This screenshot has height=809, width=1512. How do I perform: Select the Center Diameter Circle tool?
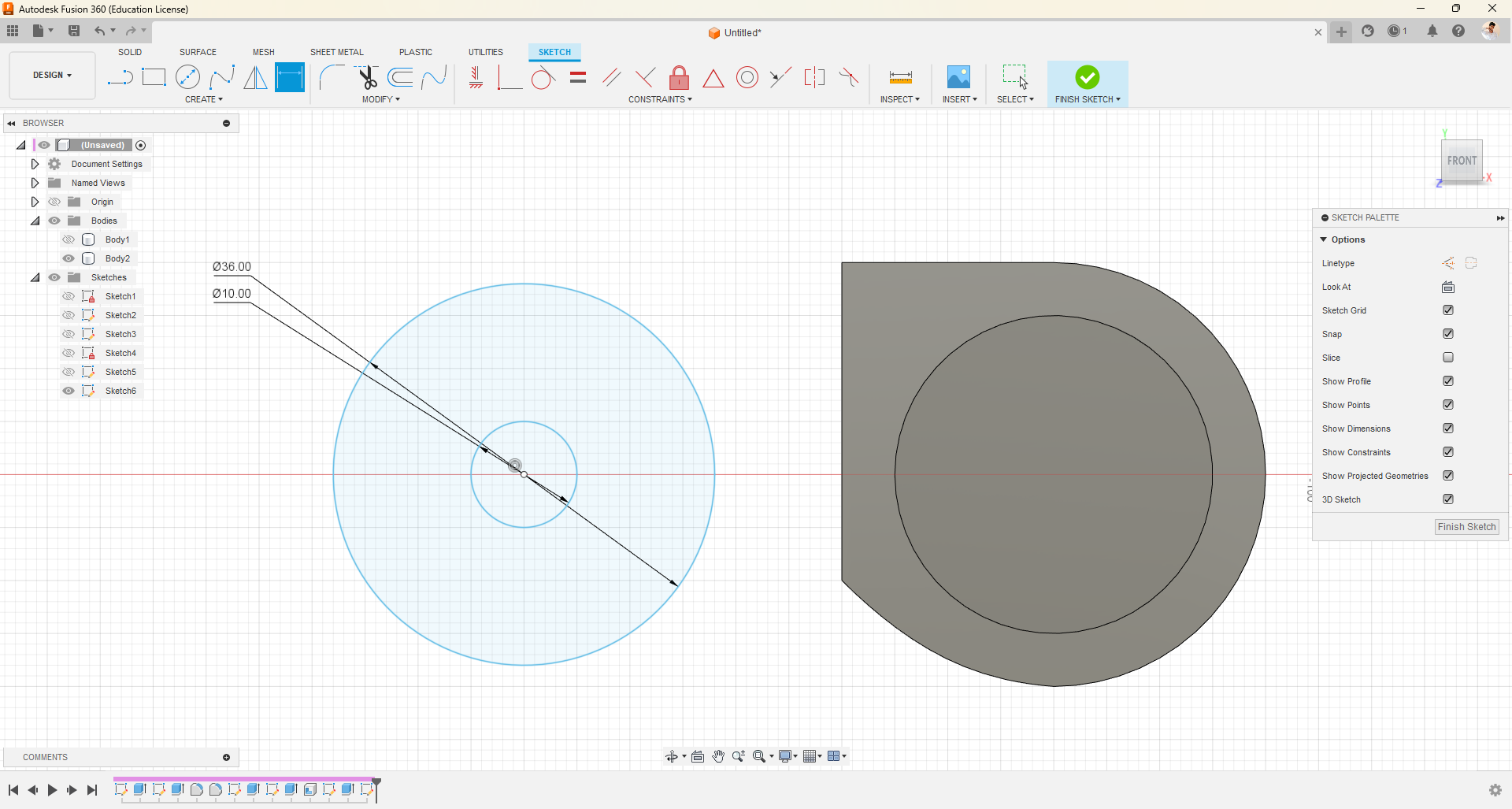tap(187, 77)
